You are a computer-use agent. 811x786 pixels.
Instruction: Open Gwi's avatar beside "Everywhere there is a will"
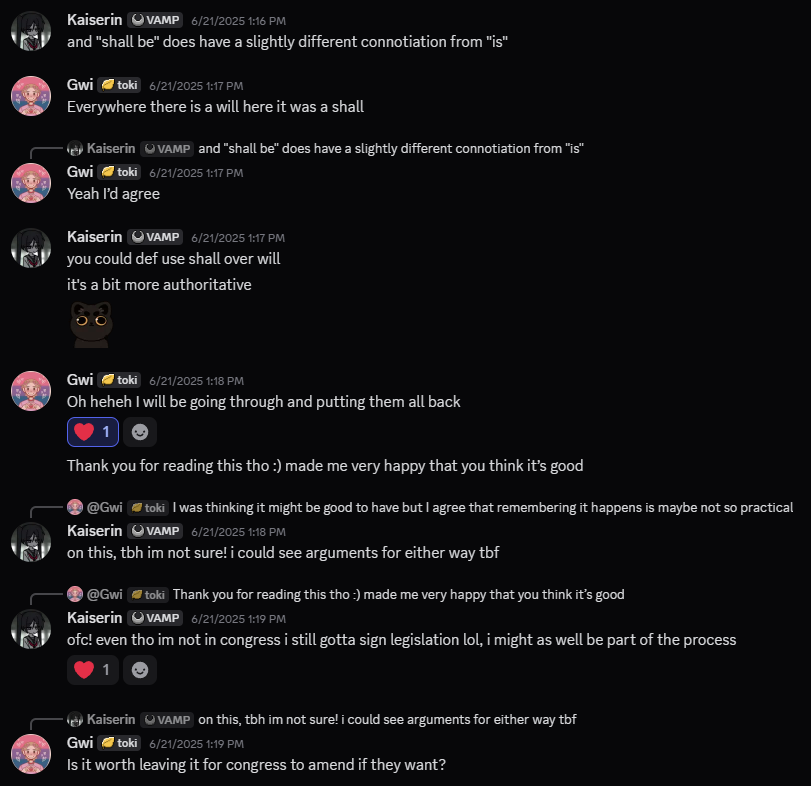[30, 95]
